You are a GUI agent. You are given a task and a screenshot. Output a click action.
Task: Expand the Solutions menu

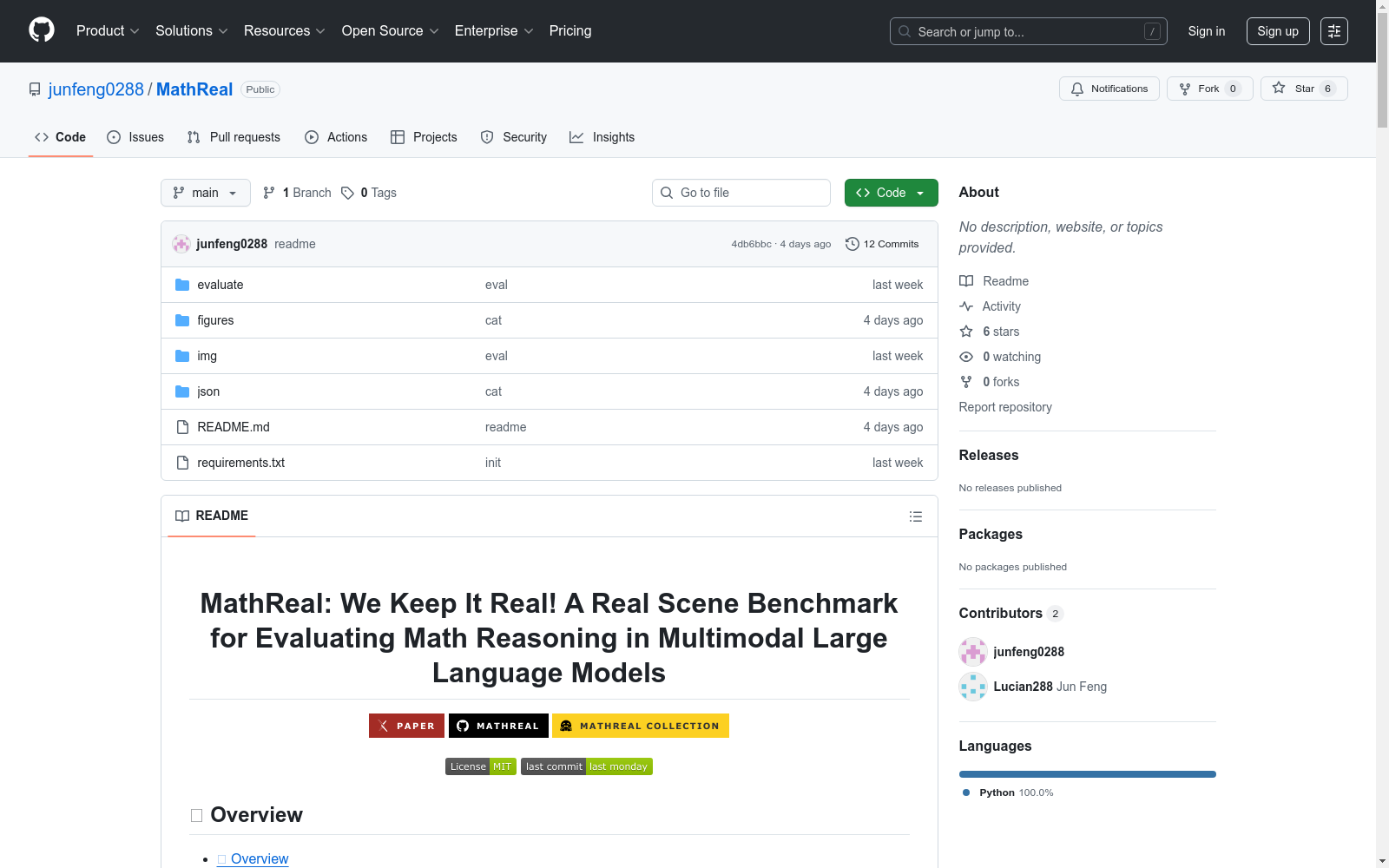(192, 31)
